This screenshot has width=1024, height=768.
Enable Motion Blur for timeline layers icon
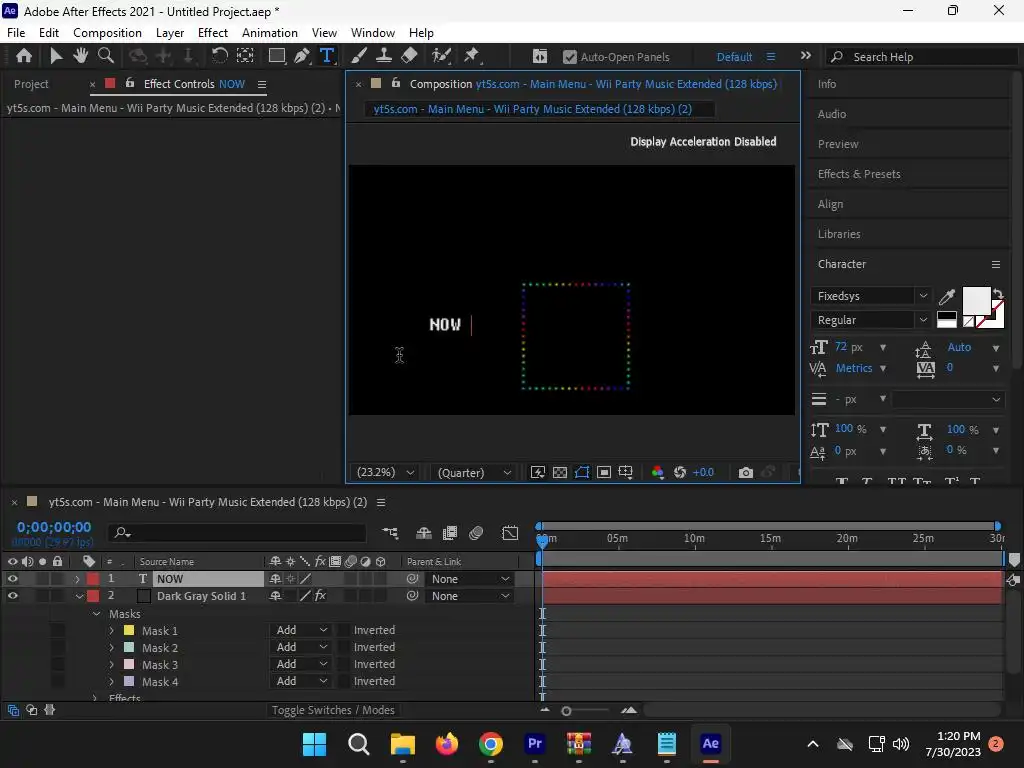tap(476, 533)
